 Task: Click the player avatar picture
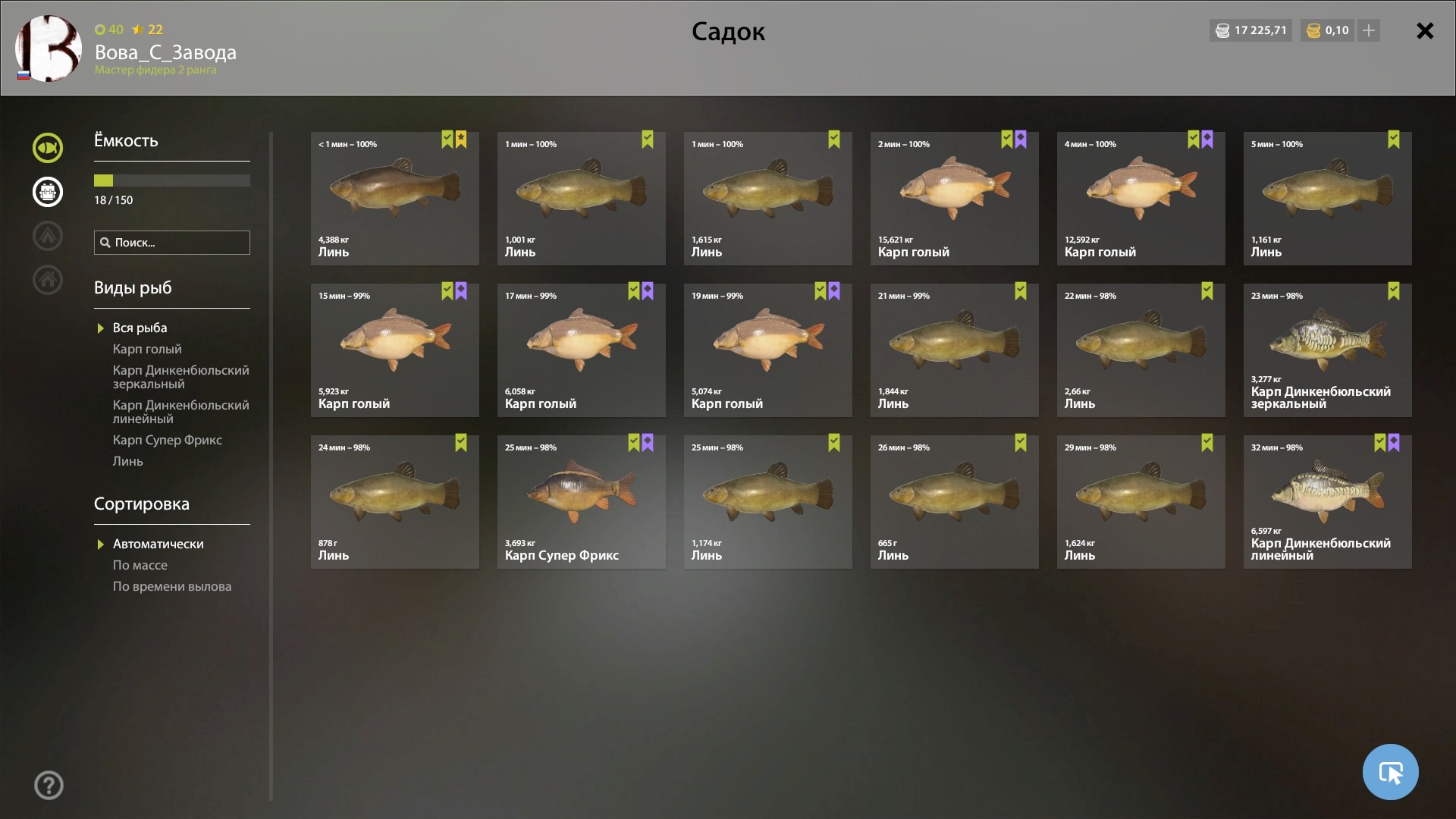point(49,49)
